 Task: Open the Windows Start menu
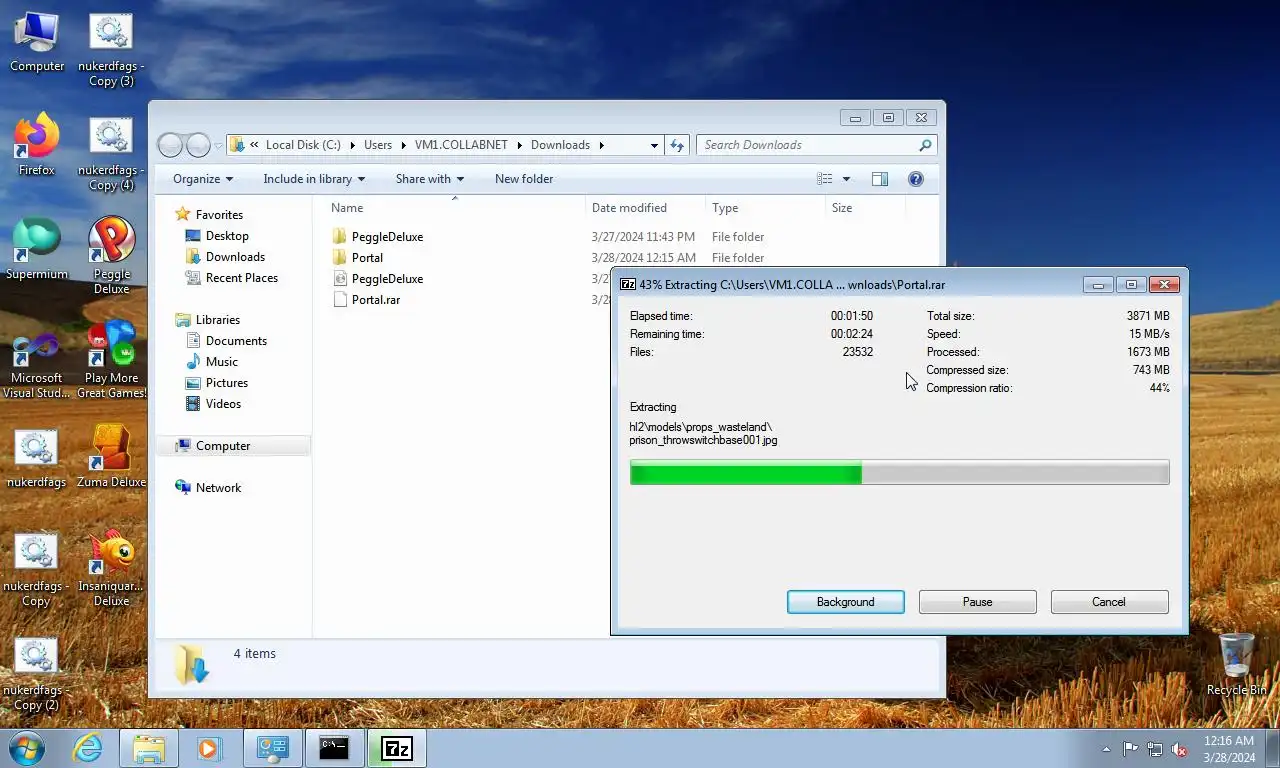[x=26, y=748]
